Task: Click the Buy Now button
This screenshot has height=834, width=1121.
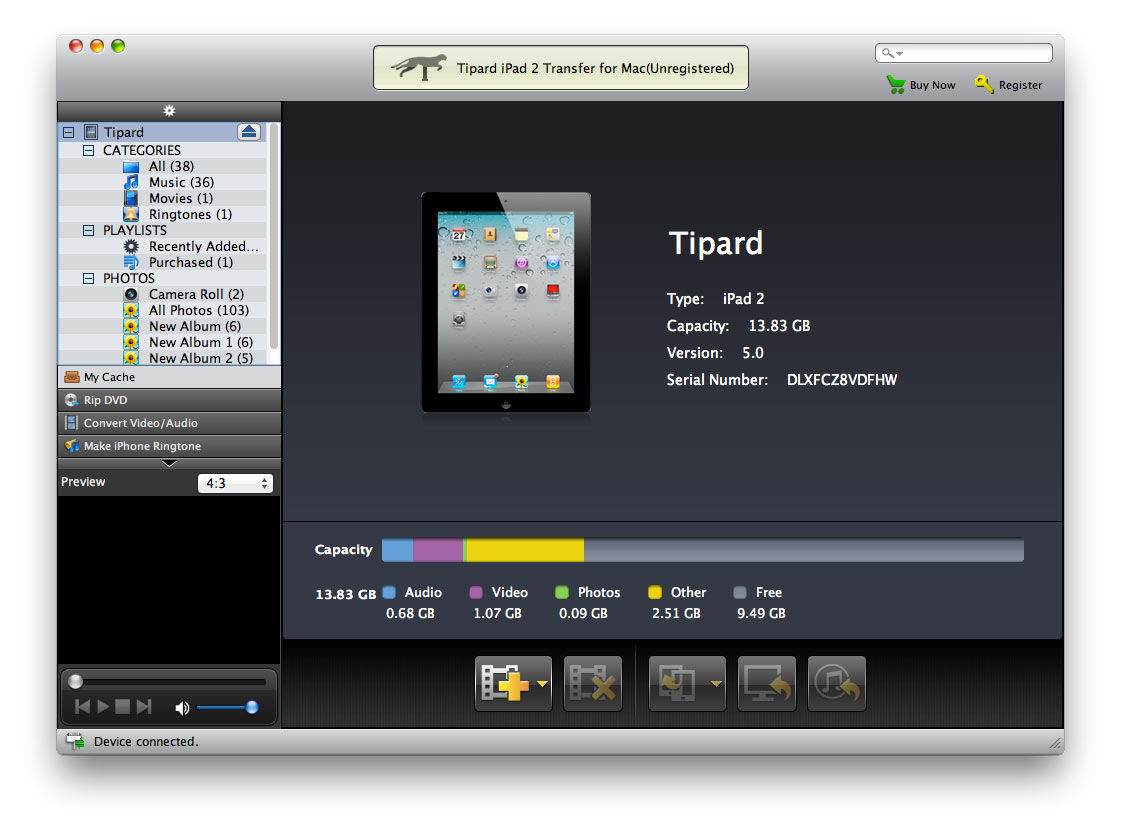Action: point(921,84)
